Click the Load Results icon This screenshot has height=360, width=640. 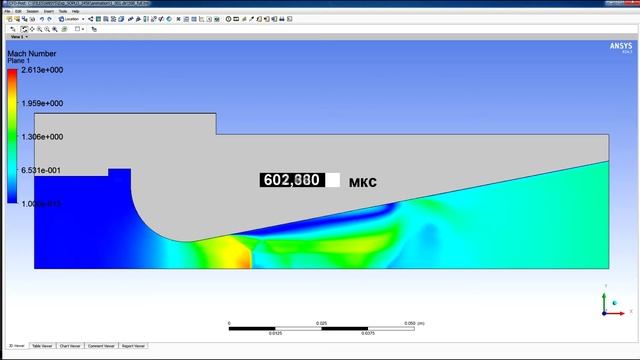click(x=9, y=19)
